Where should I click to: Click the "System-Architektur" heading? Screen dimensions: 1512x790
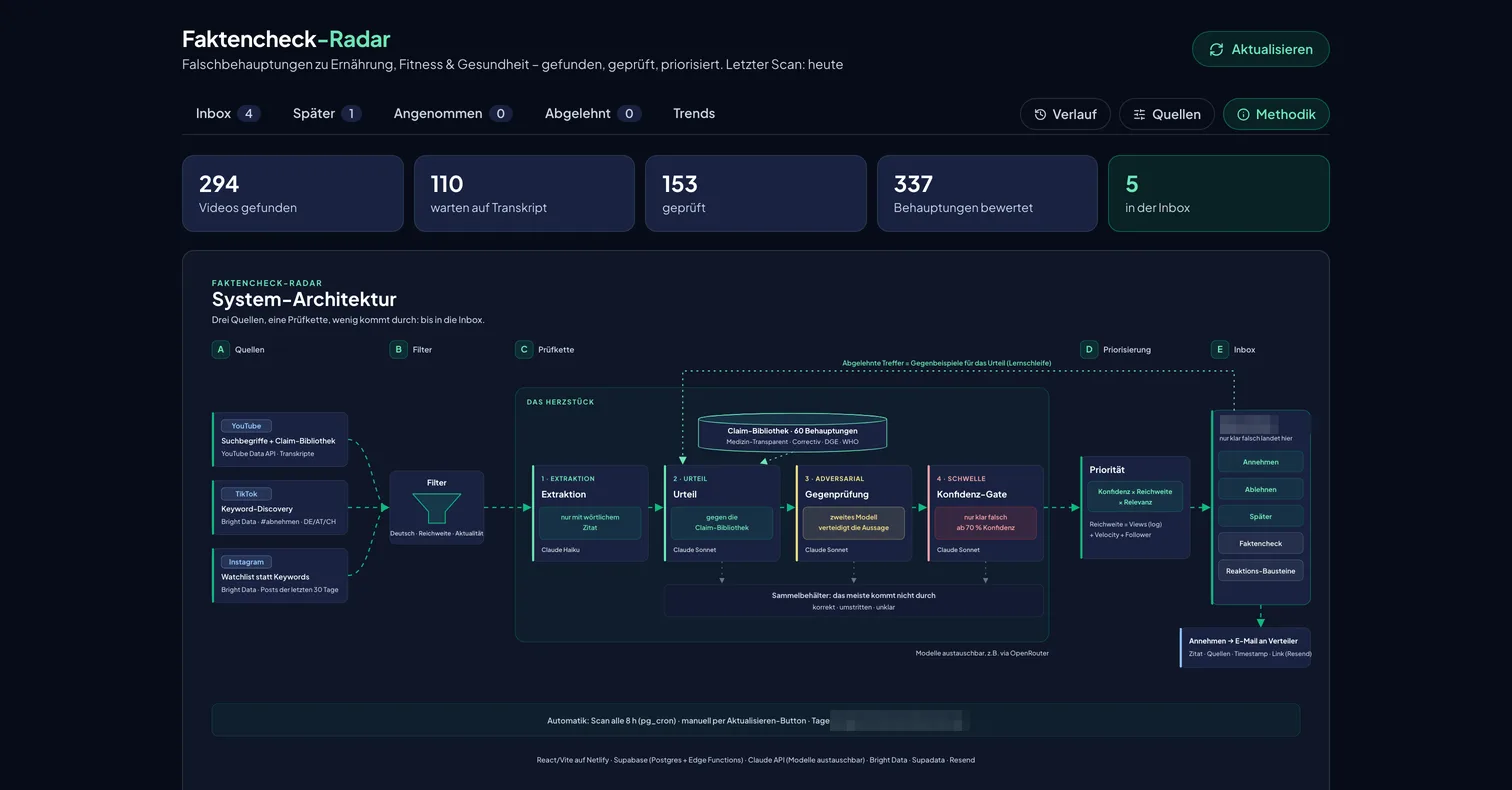pyautogui.click(x=304, y=299)
